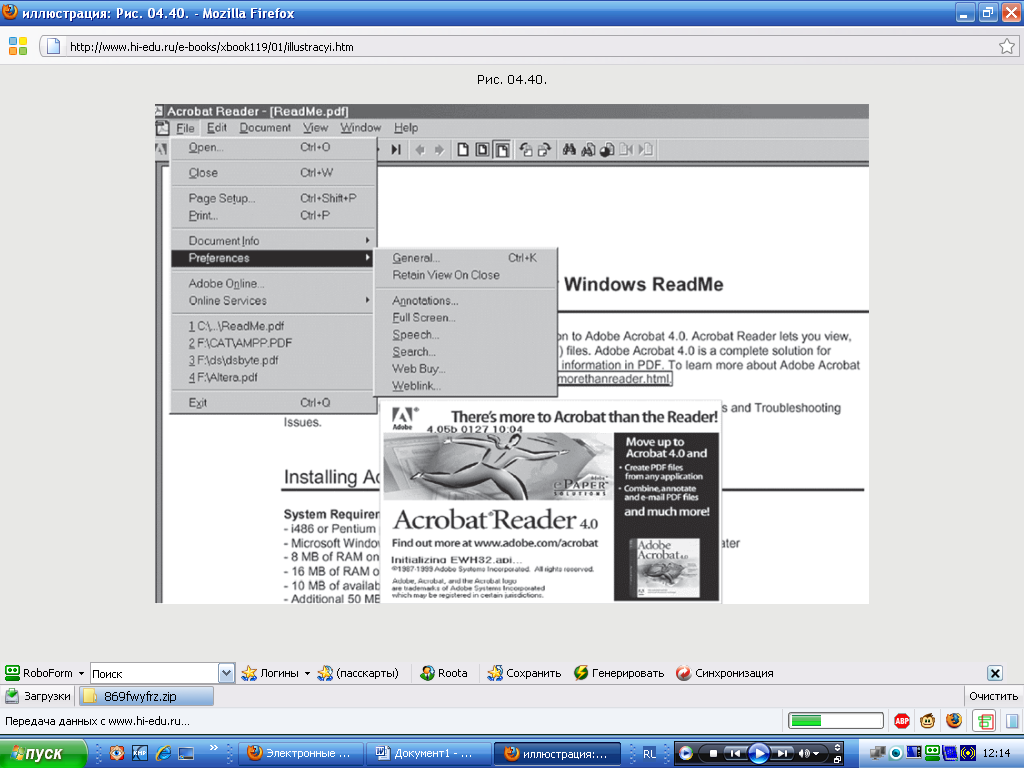Viewport: 1024px width, 768px height.
Task: Expand hidden quick launch items chevron
Action: coord(214,748)
